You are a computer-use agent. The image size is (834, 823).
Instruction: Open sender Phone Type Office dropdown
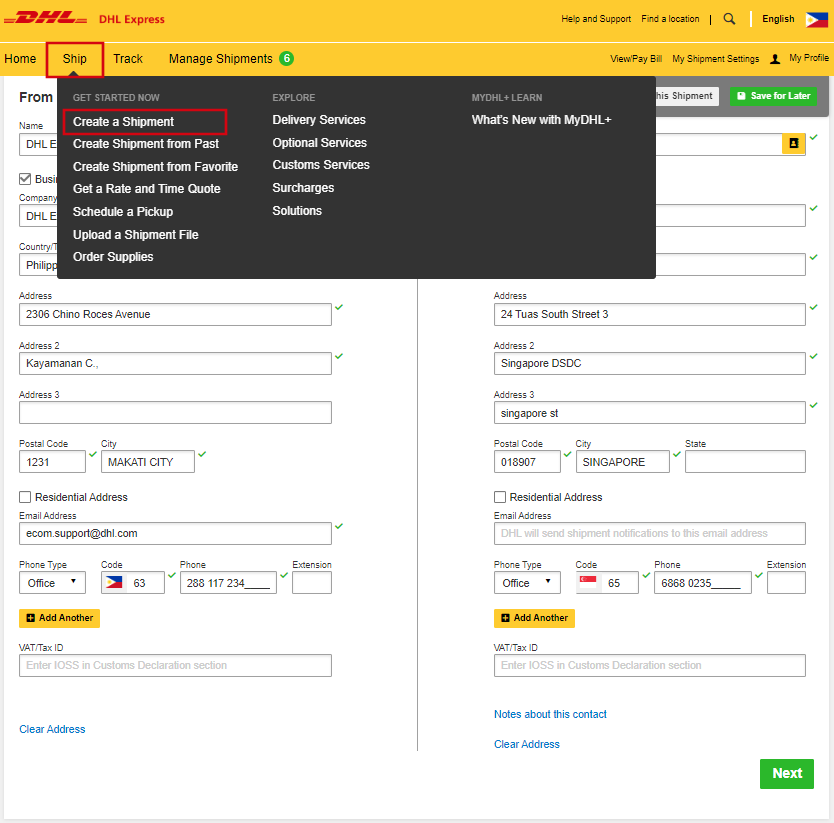52,583
